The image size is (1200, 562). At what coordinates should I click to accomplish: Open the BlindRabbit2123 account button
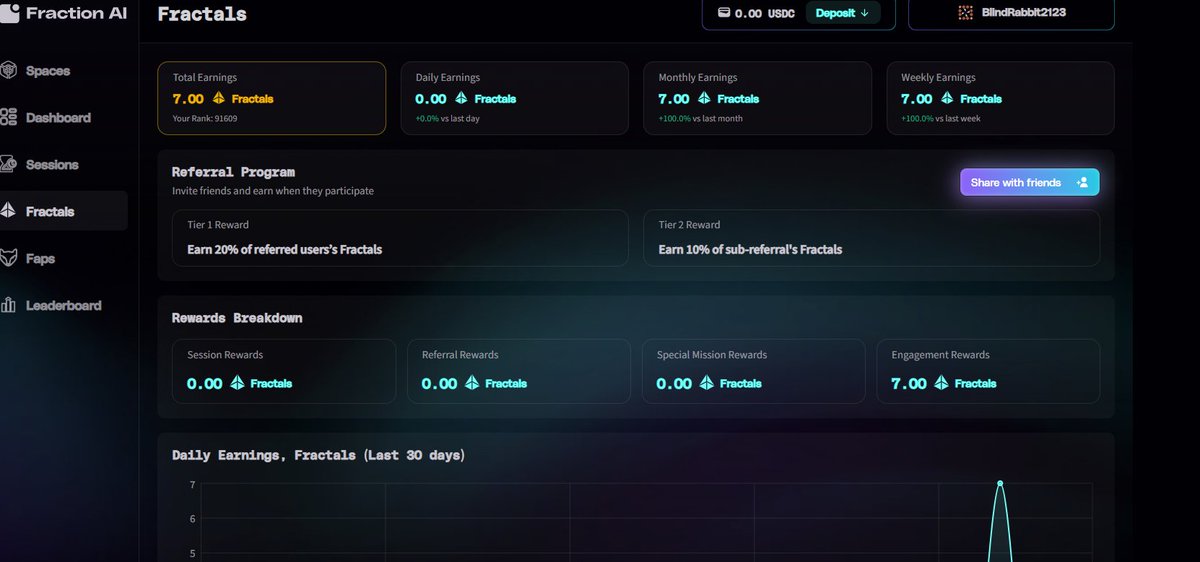(x=1011, y=13)
